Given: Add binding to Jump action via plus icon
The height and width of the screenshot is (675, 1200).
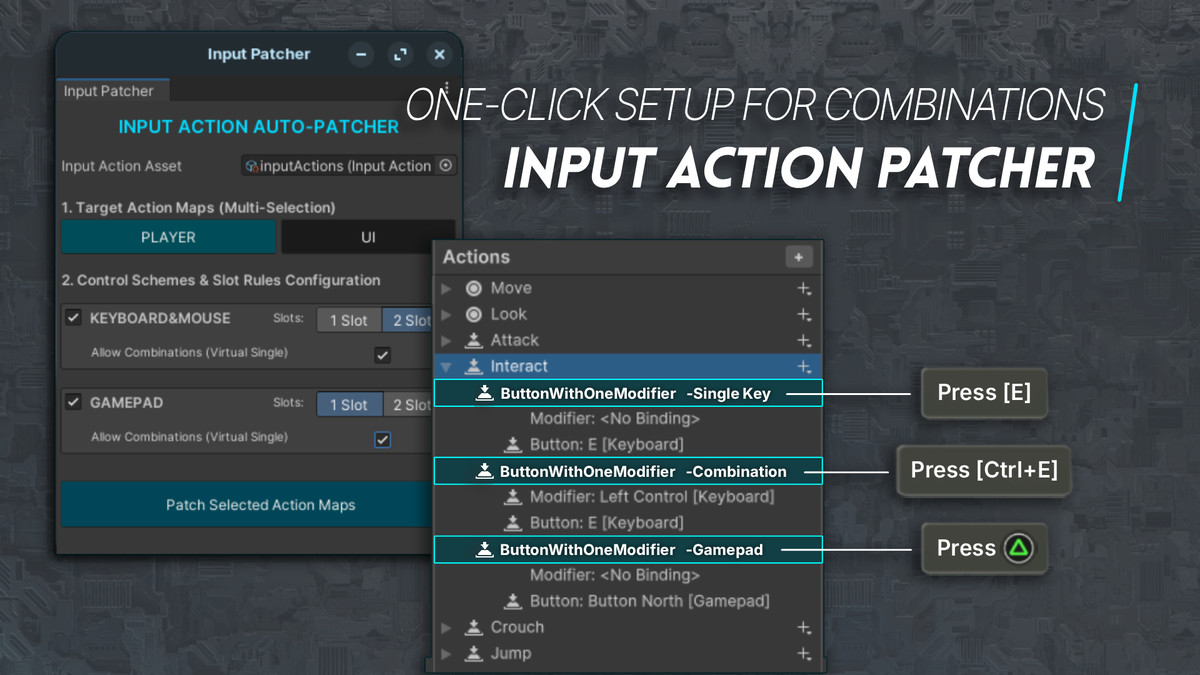Looking at the screenshot, I should (x=803, y=654).
